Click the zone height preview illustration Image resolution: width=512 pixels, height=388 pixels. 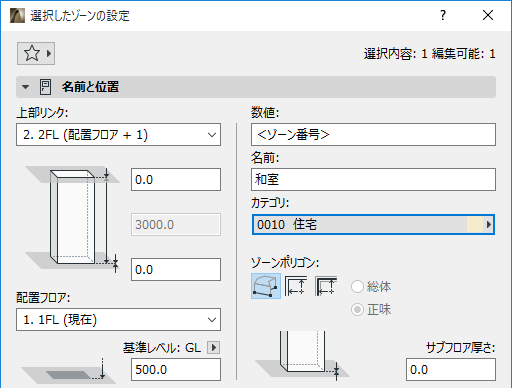point(73,219)
